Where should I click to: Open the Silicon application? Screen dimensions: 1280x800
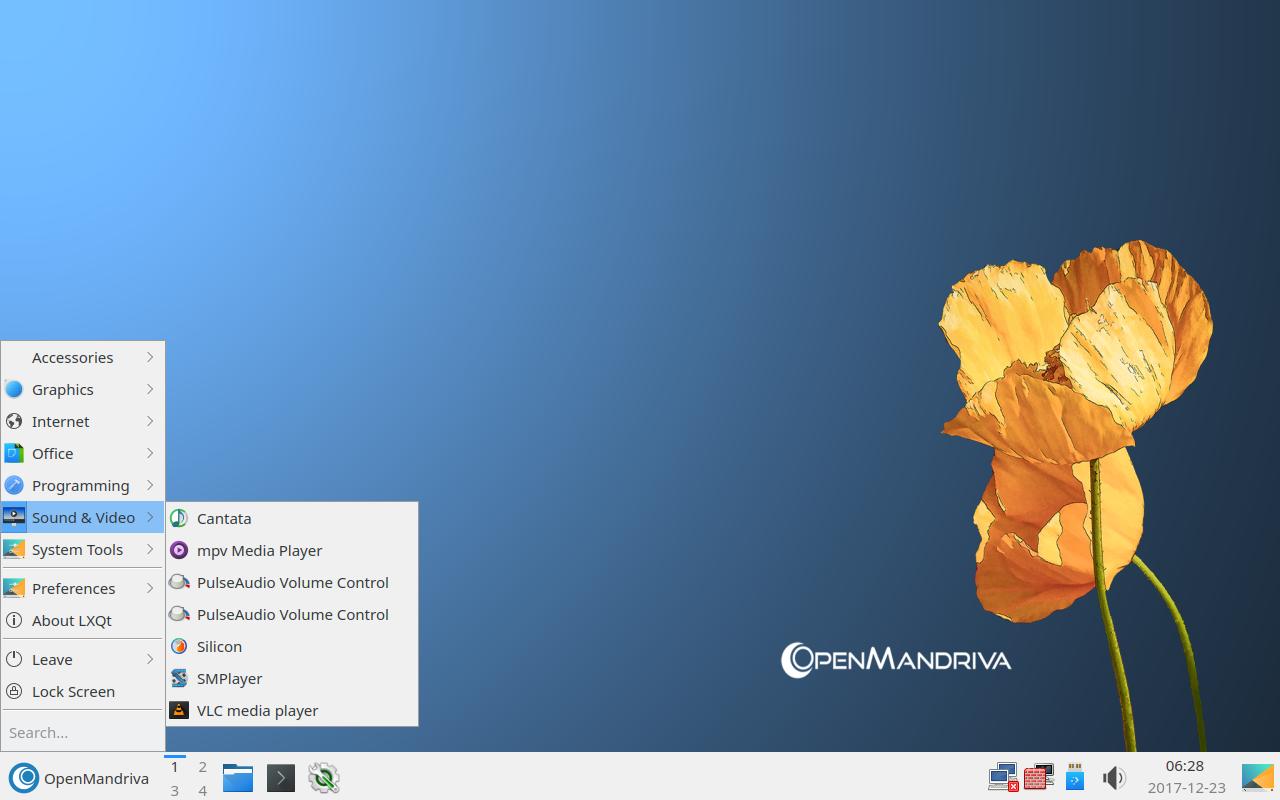(x=219, y=646)
